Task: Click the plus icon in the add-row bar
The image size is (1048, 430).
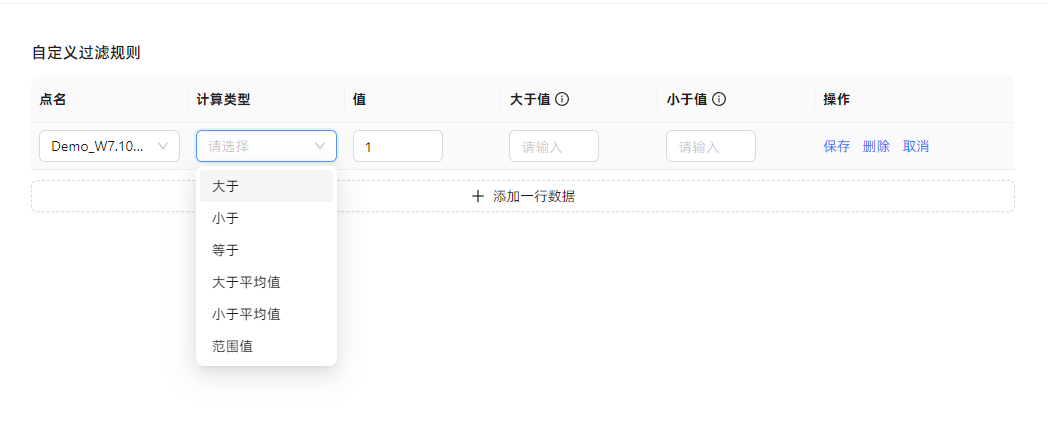Action: [x=478, y=196]
